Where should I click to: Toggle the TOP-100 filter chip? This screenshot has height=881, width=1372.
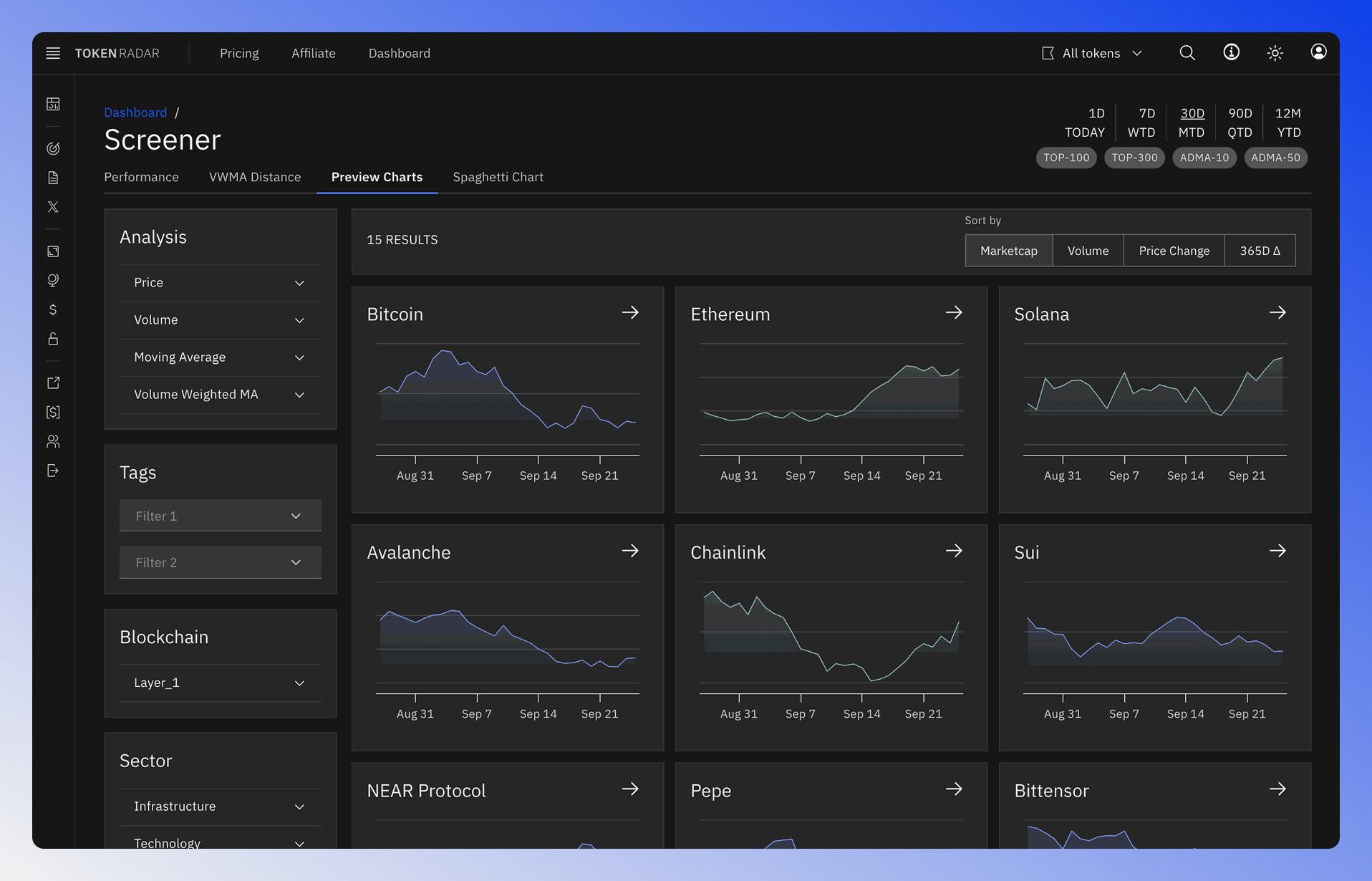coord(1066,158)
